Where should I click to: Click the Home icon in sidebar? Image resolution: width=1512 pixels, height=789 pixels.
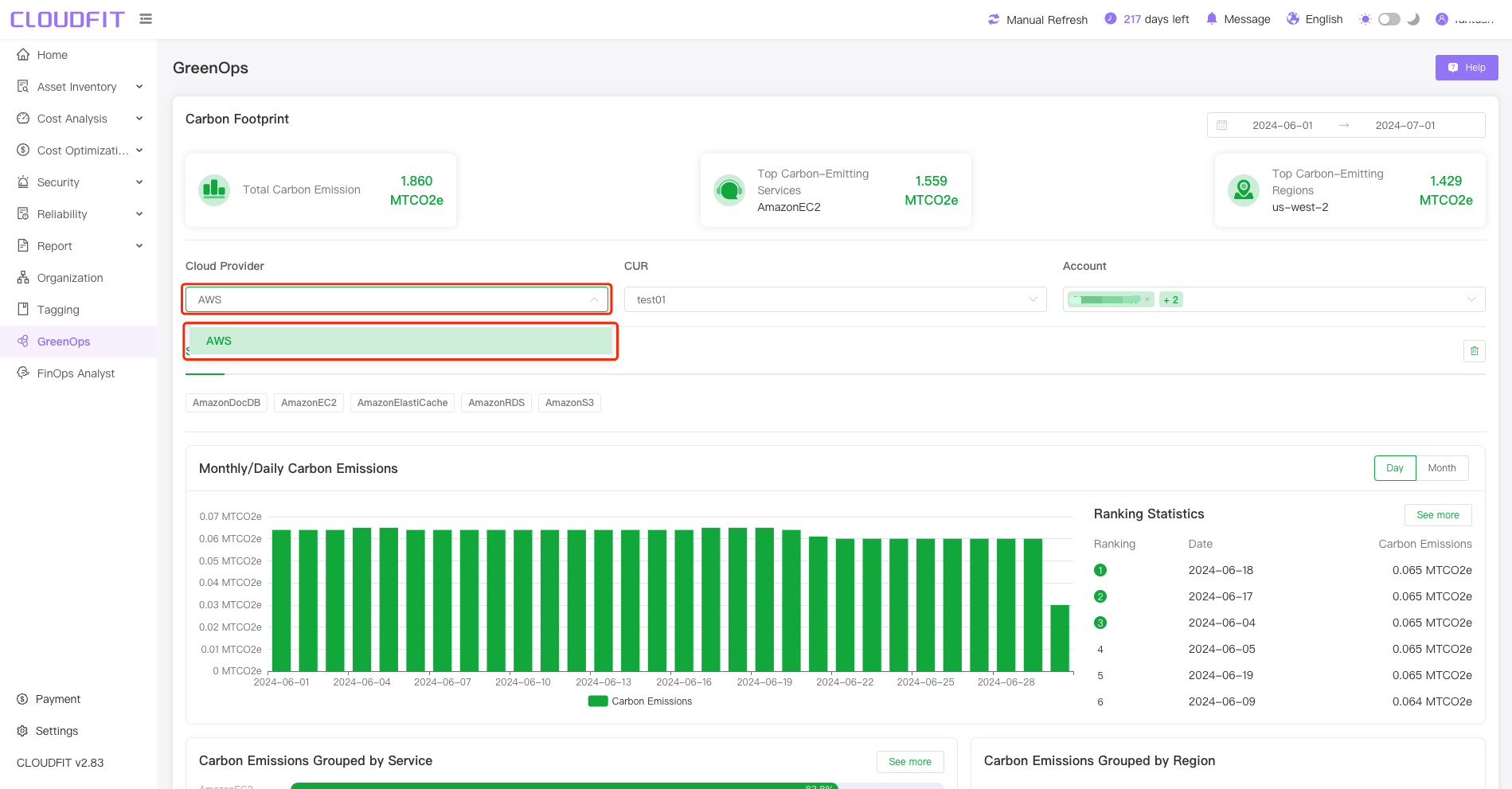pos(23,55)
